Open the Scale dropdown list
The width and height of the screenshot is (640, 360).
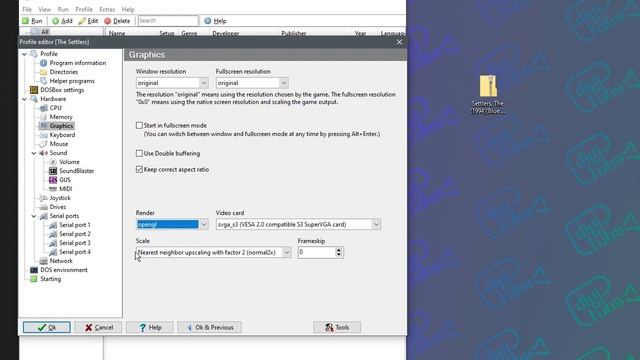click(287, 253)
